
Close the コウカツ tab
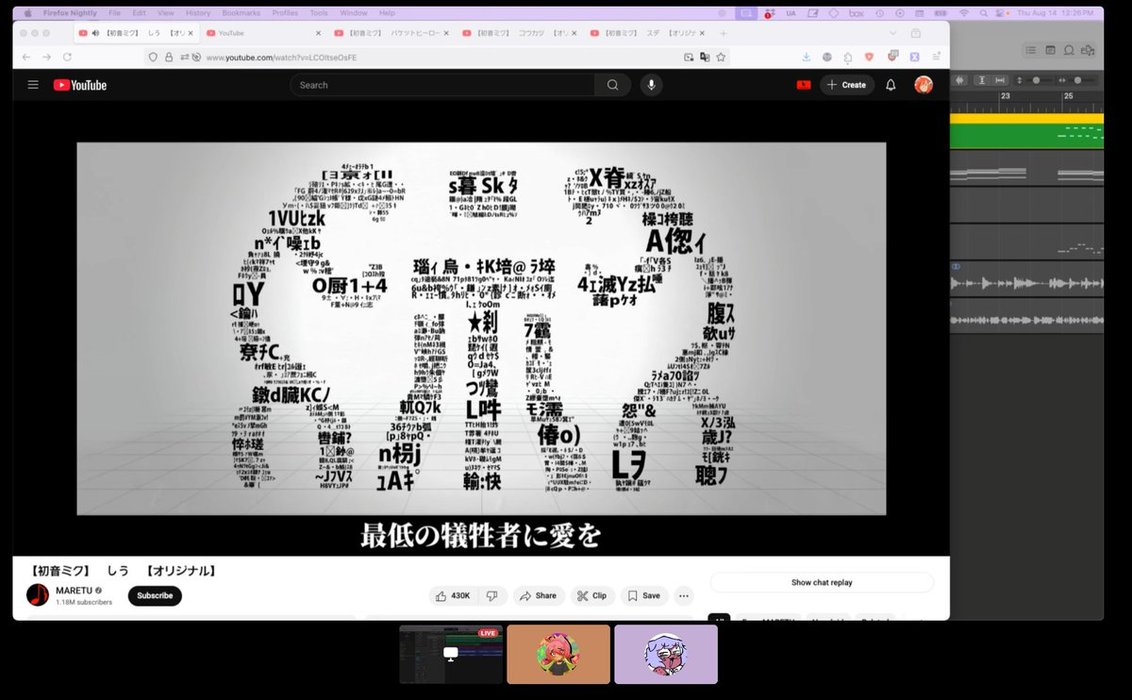575,33
